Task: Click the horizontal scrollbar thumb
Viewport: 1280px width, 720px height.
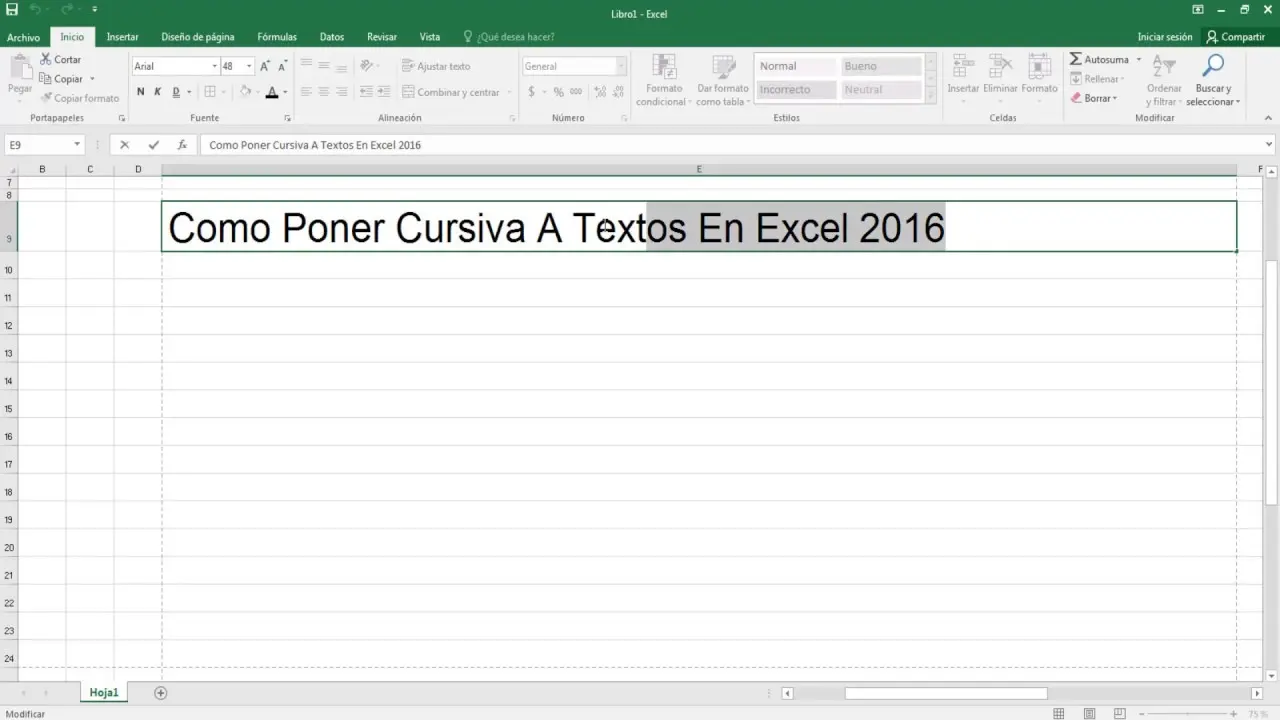Action: pyautogui.click(x=946, y=693)
